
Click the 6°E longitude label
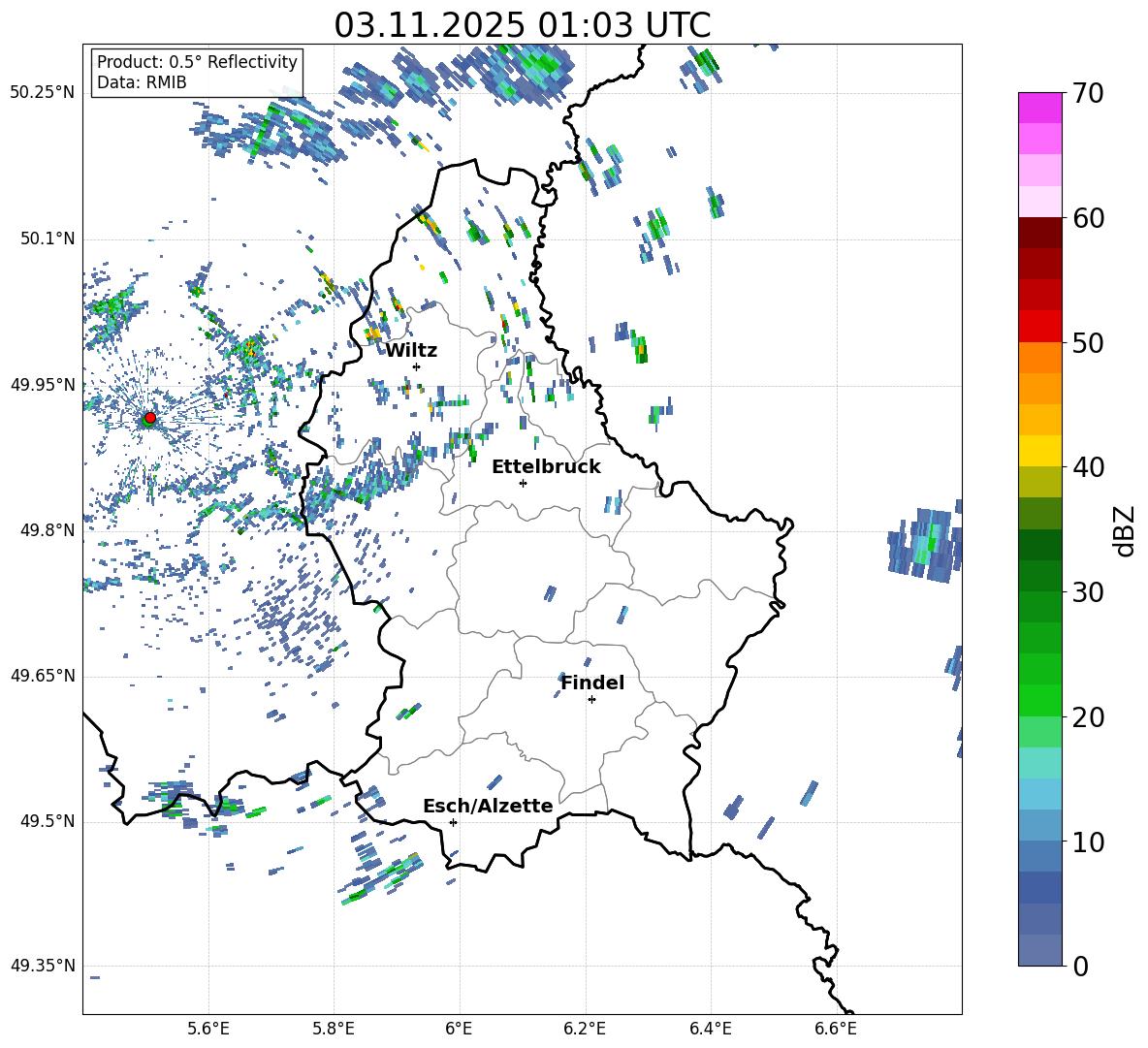459,1029
